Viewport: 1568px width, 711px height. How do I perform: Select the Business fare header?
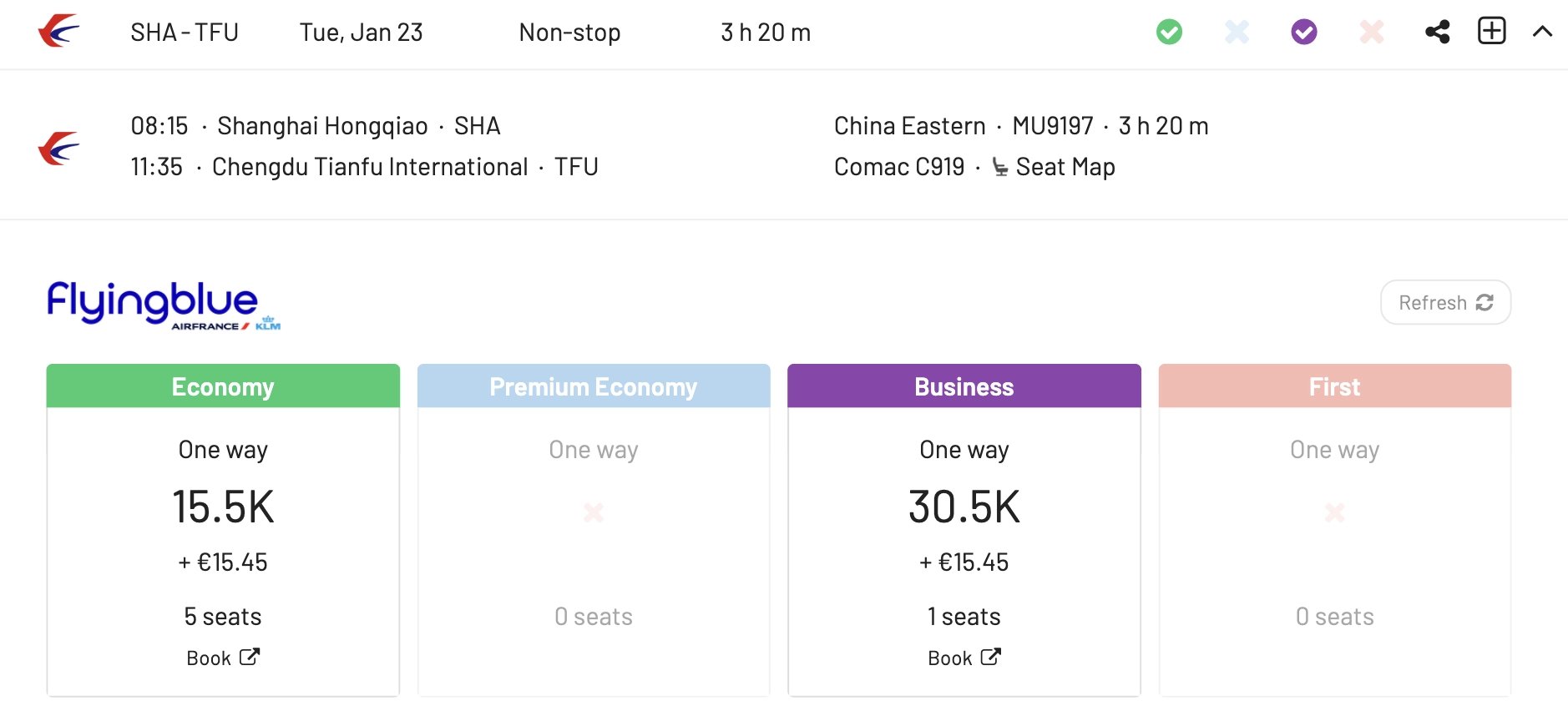964,386
